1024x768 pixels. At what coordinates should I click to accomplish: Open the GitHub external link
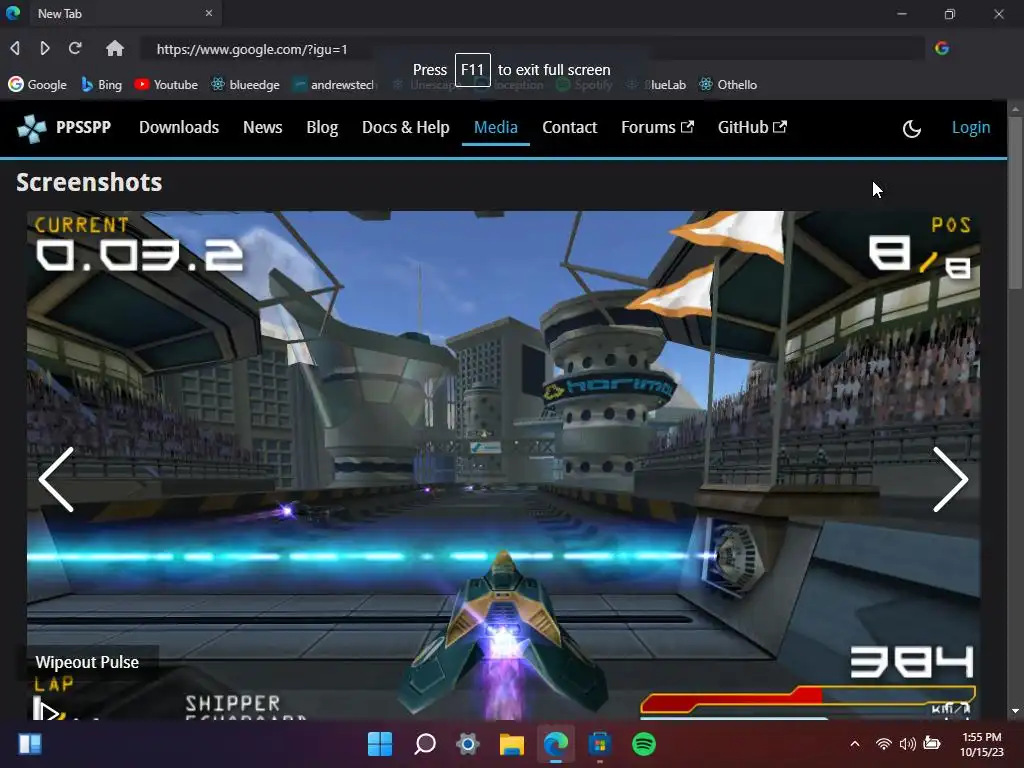752,127
